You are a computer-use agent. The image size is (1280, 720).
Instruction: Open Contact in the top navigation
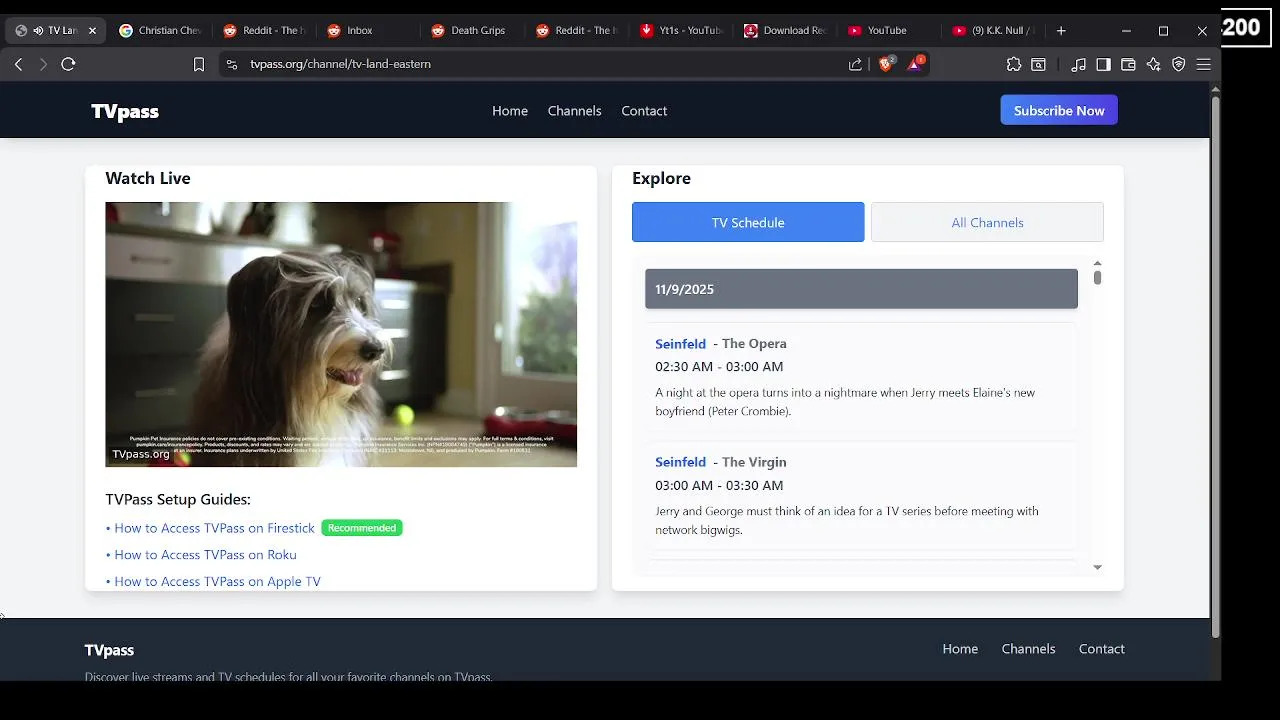tap(644, 111)
